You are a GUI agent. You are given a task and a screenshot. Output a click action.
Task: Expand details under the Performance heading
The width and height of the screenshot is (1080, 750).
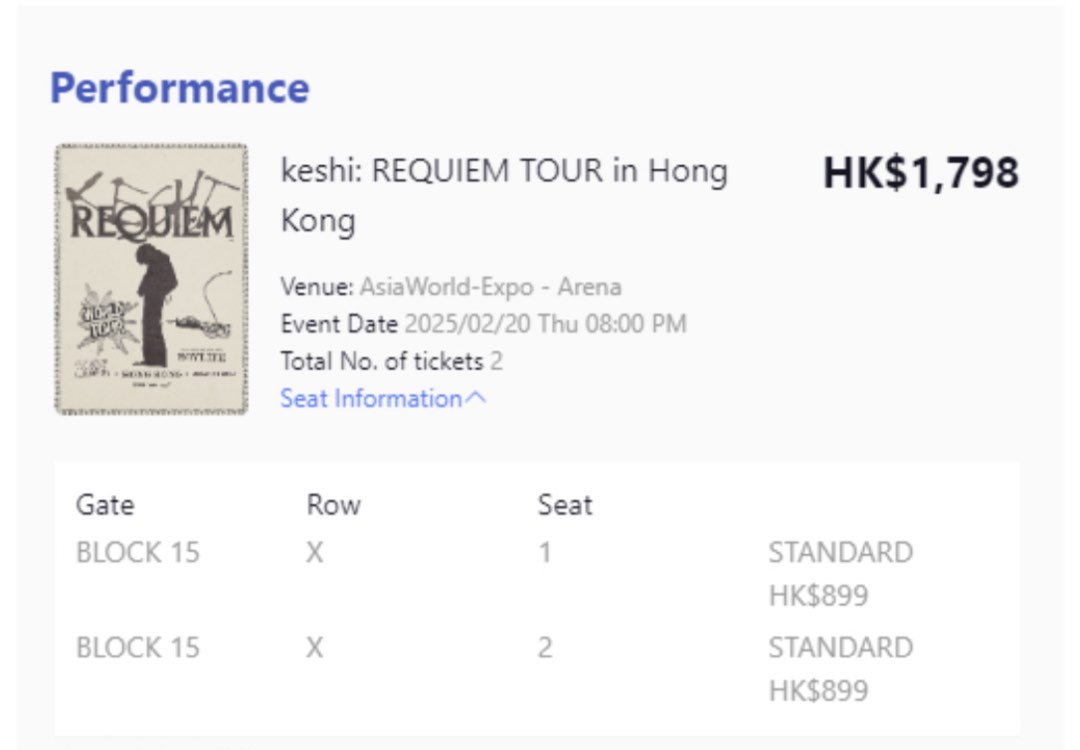(380, 398)
